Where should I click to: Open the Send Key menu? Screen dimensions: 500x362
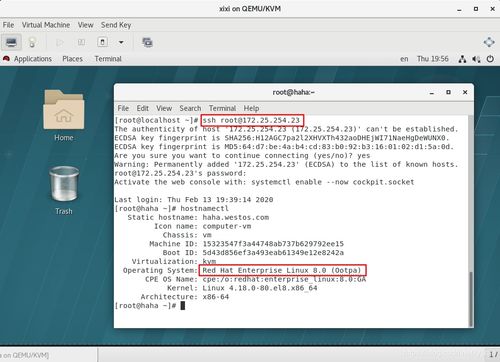[116, 25]
